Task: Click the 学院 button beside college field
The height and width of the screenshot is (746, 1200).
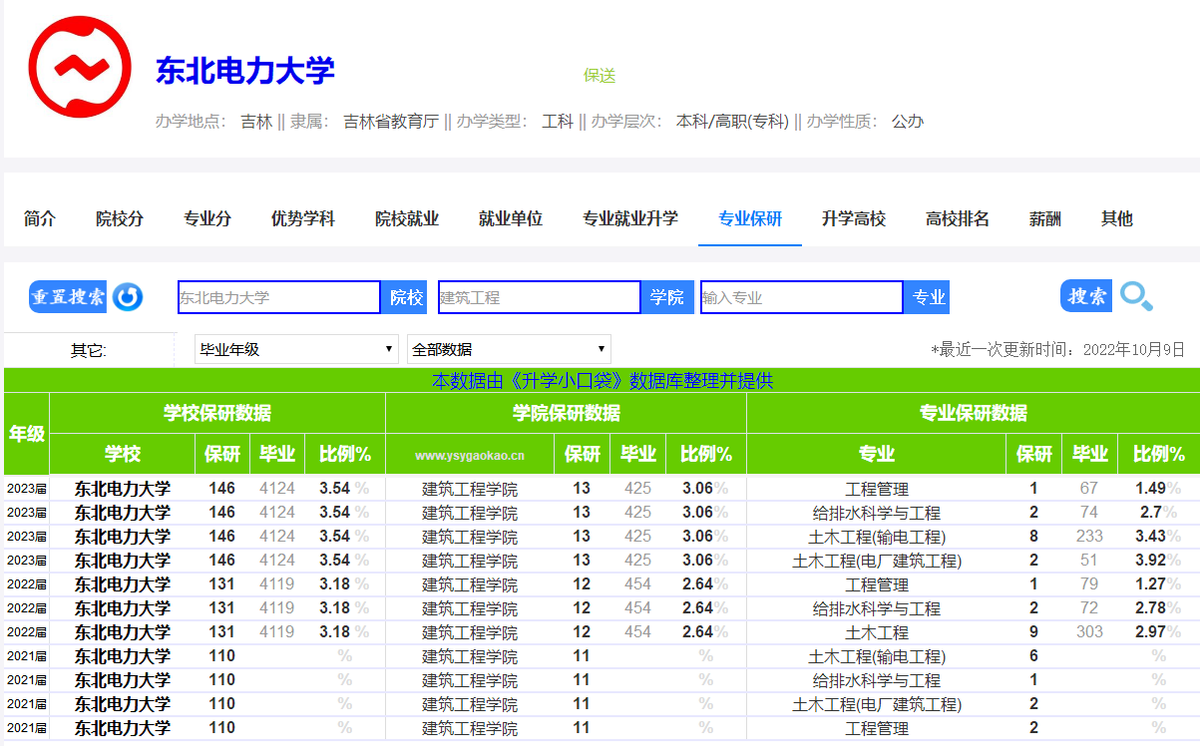Action: coord(667,297)
